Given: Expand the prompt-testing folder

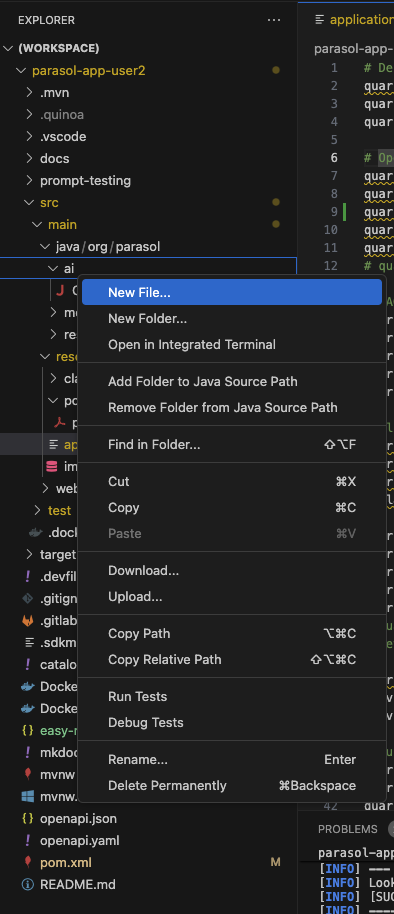Looking at the screenshot, I should 30,181.
